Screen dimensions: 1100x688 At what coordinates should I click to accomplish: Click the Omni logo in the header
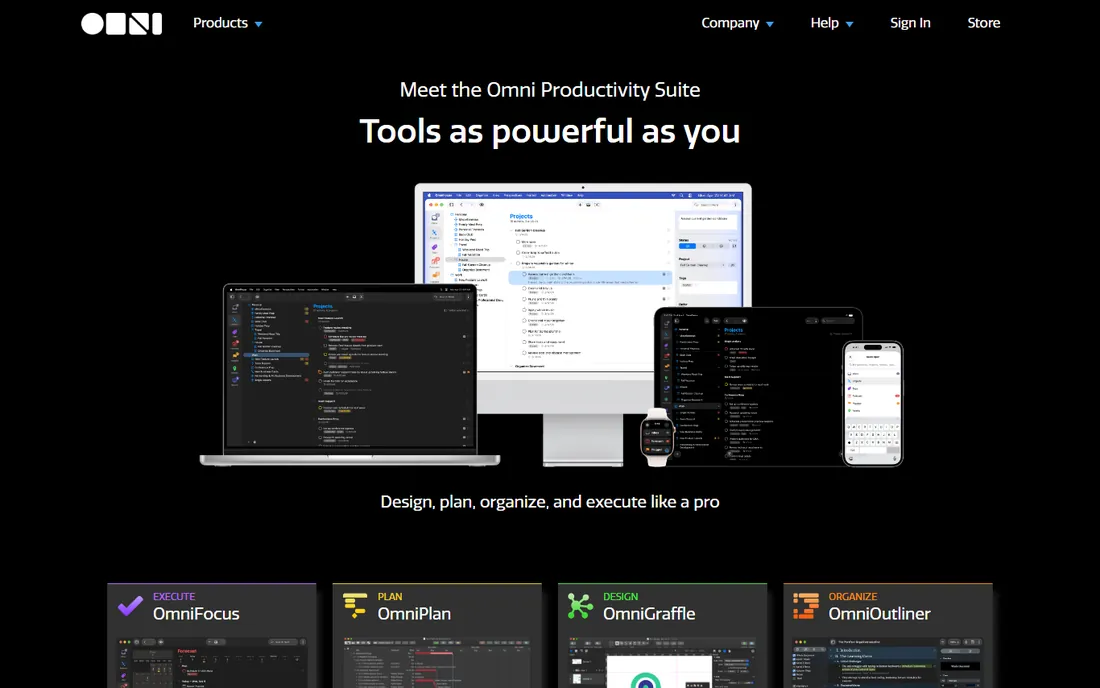point(121,23)
